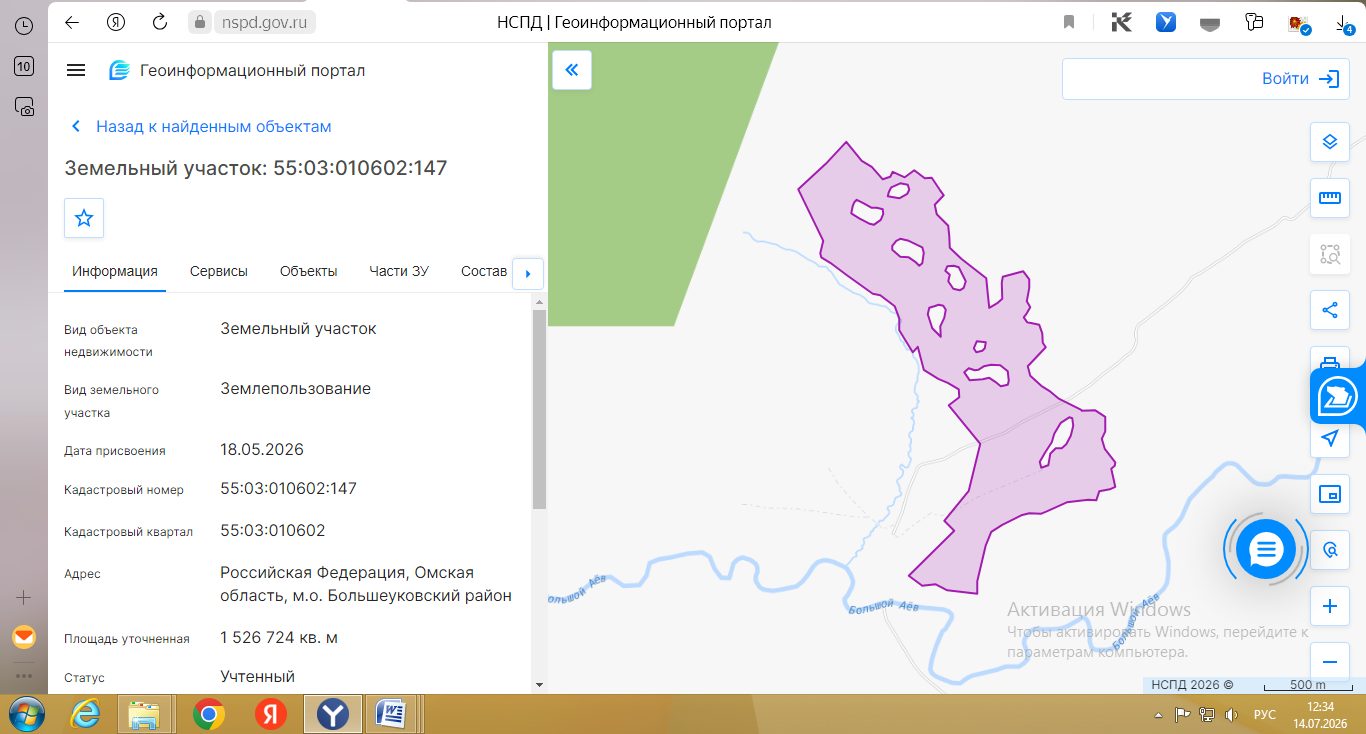Bookmark the page with the bookmark icon

tap(1069, 22)
